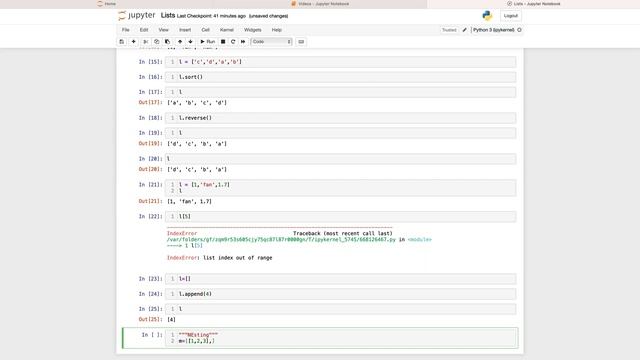Click into cell In [17] containing l
Image resolution: width=640 pixels, height=360 pixels.
tap(340, 92)
